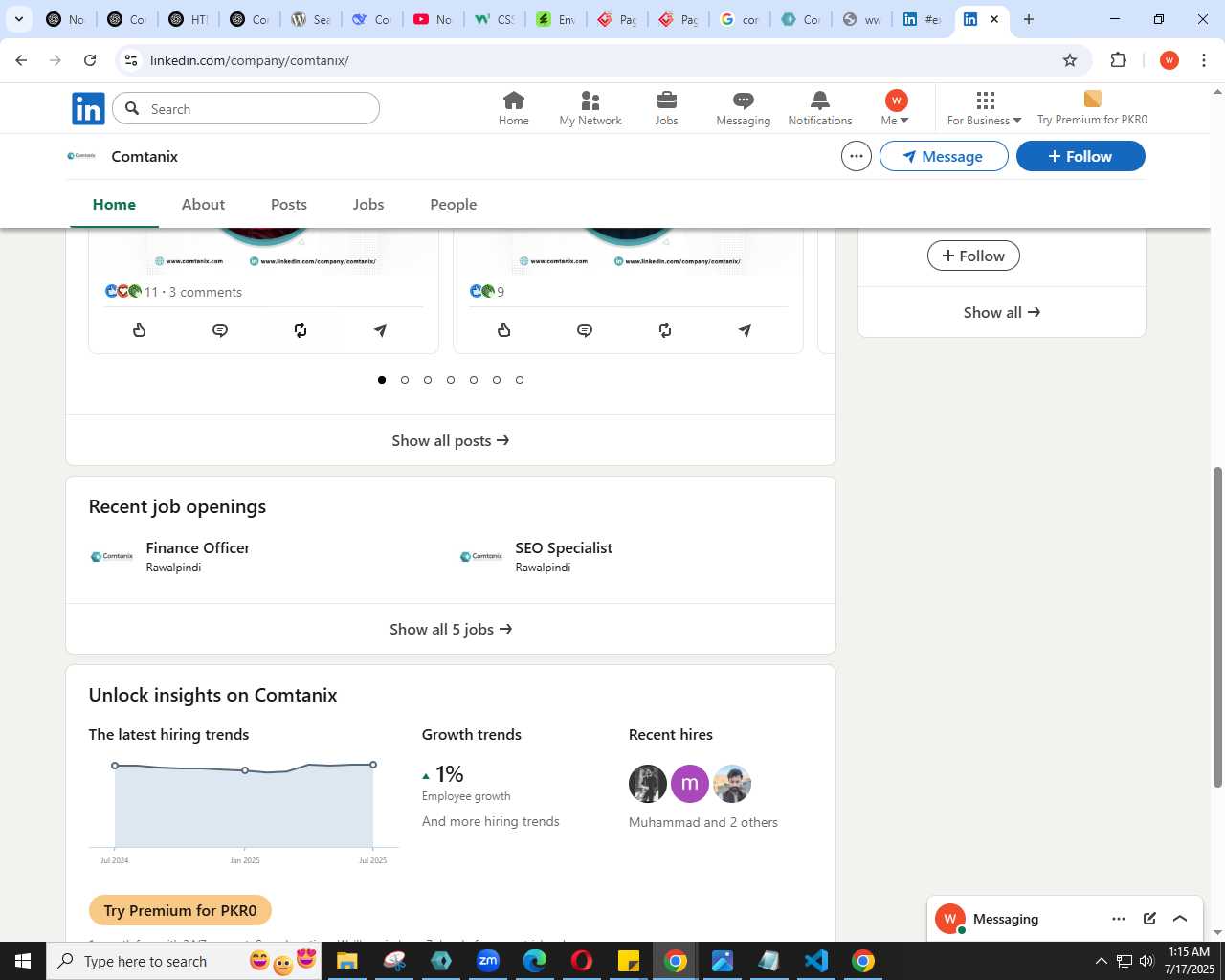Open the 3 comments link
Screen dimensions: 1225x980
coord(206,292)
